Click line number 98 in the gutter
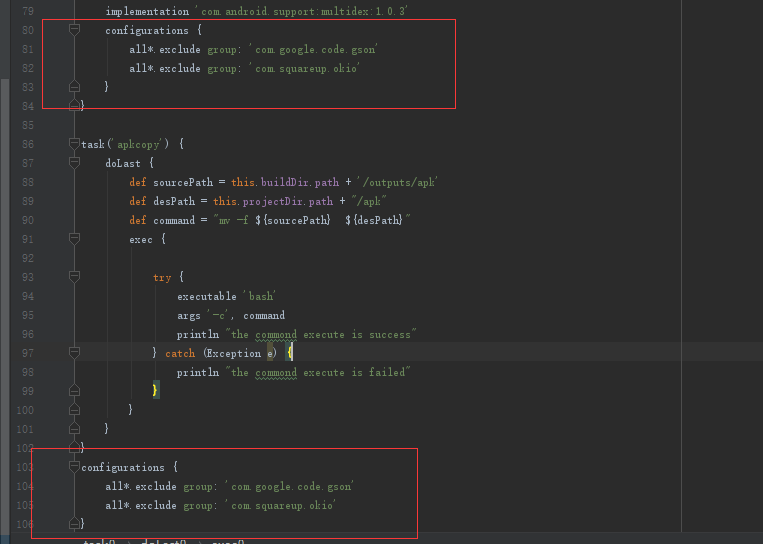This screenshot has width=763, height=544. 28,372
